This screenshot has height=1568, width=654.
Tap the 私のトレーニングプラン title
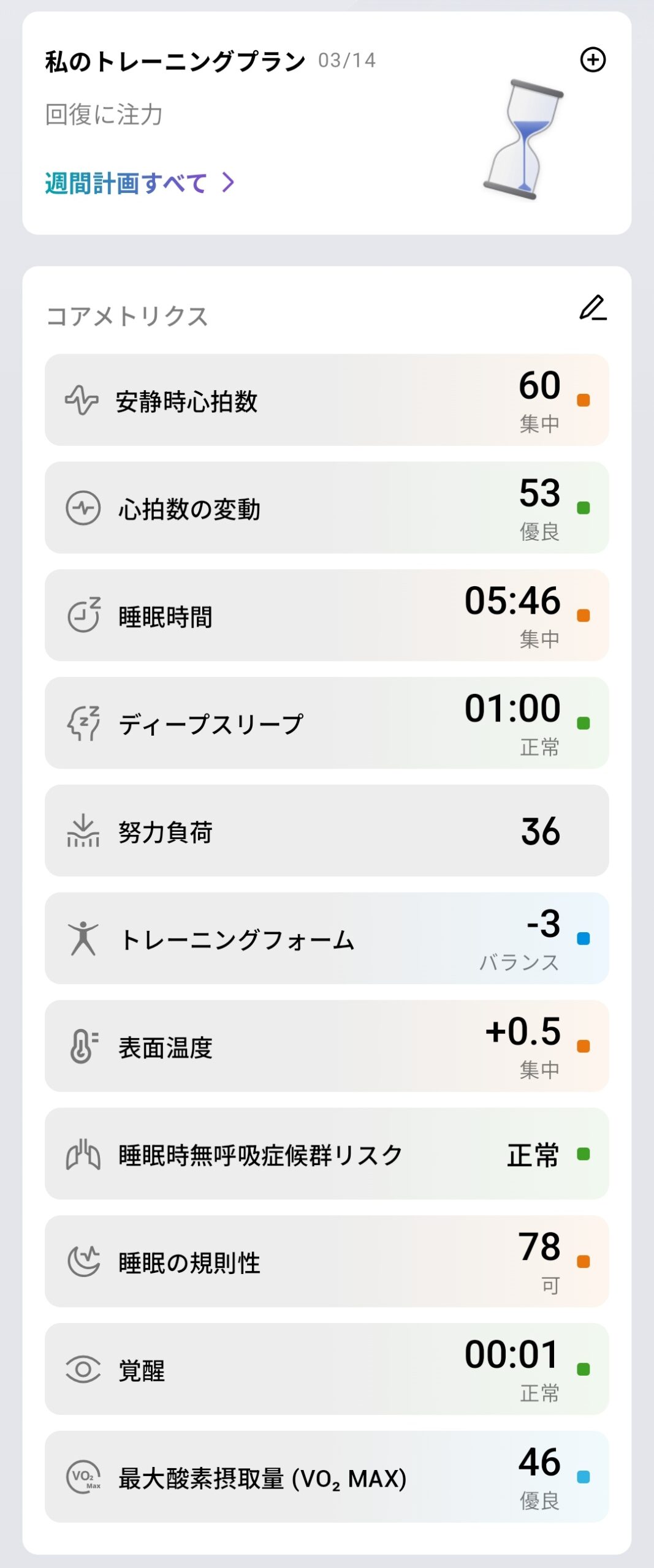point(175,61)
